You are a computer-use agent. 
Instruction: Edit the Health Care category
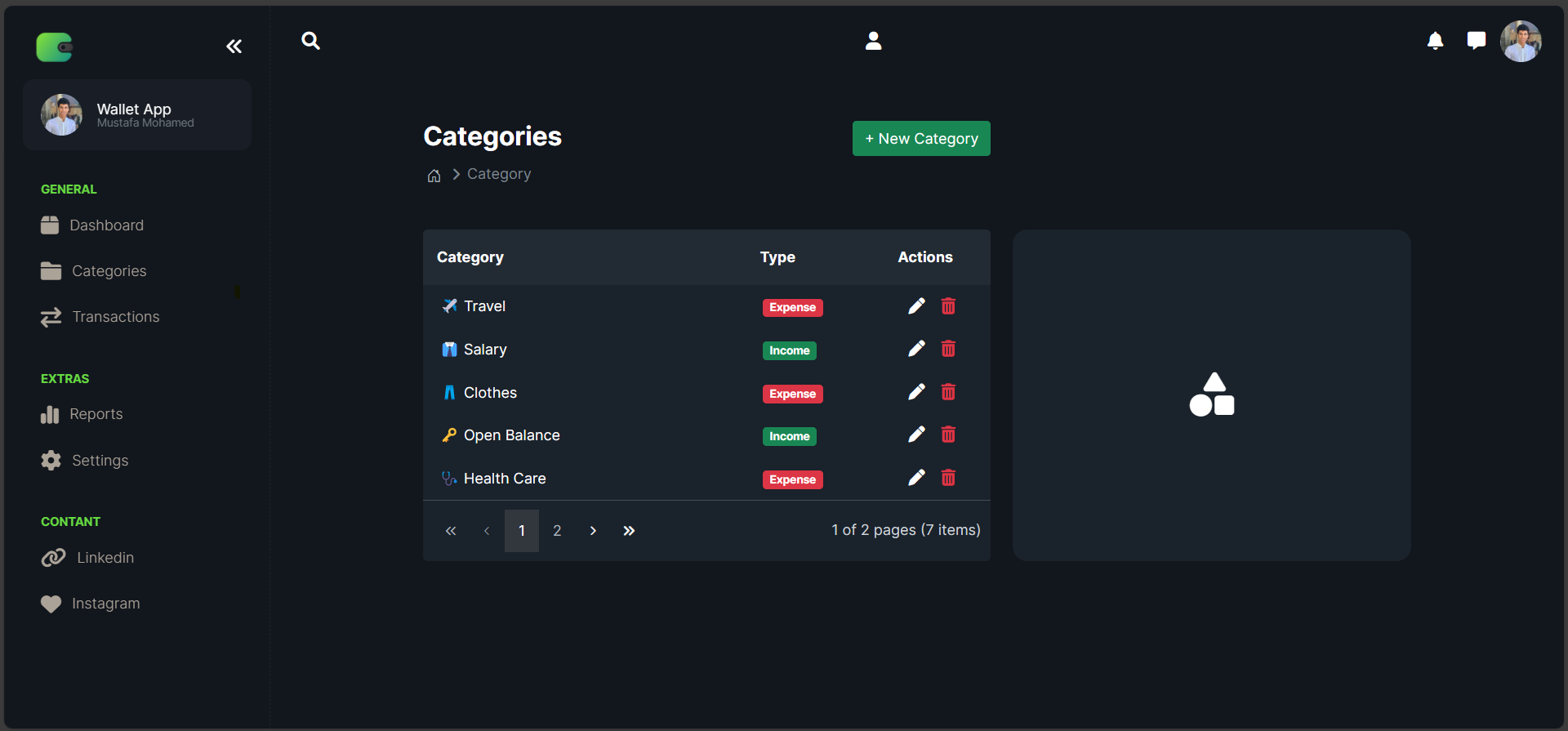pos(916,477)
